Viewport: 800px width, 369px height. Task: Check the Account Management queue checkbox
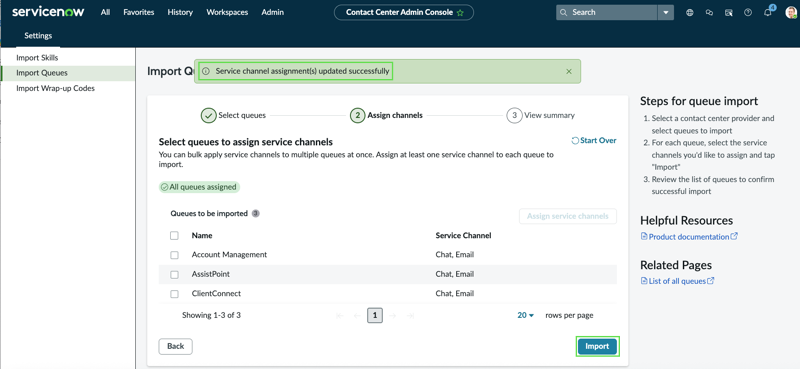174,255
